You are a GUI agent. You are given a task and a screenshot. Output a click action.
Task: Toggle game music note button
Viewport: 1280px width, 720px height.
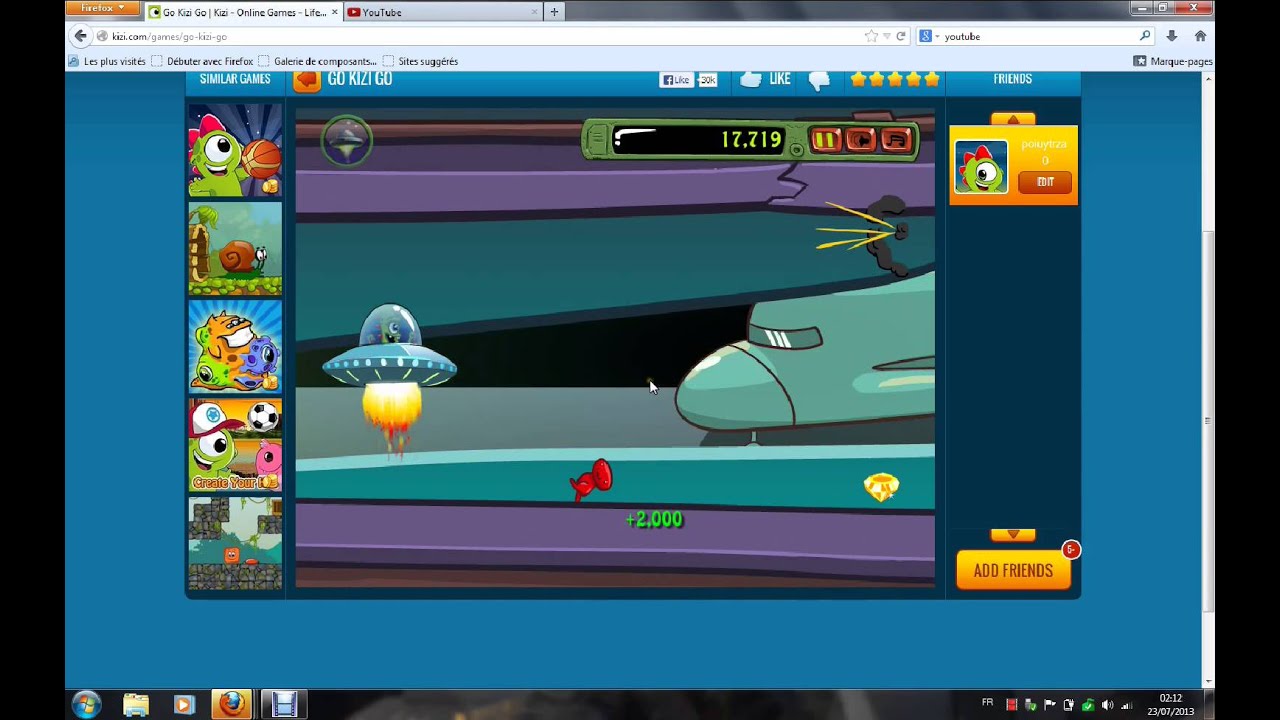coord(896,140)
